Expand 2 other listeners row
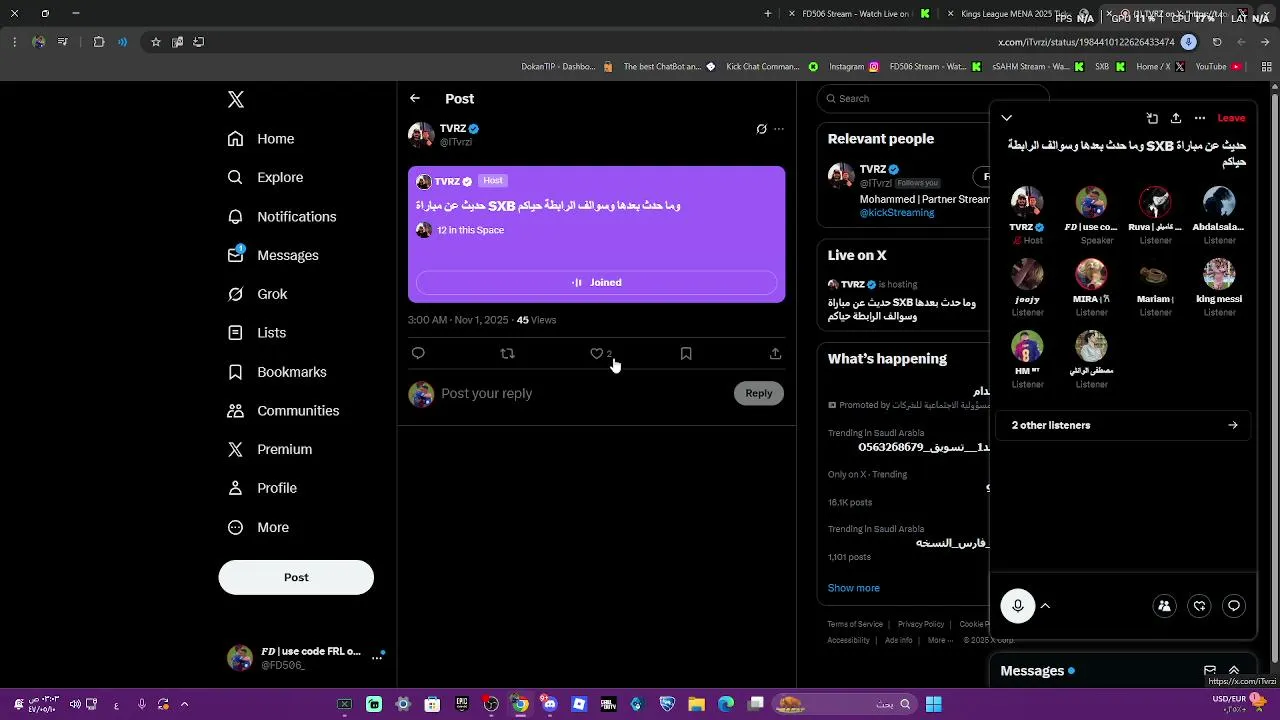The width and height of the screenshot is (1280, 720). click(1124, 425)
